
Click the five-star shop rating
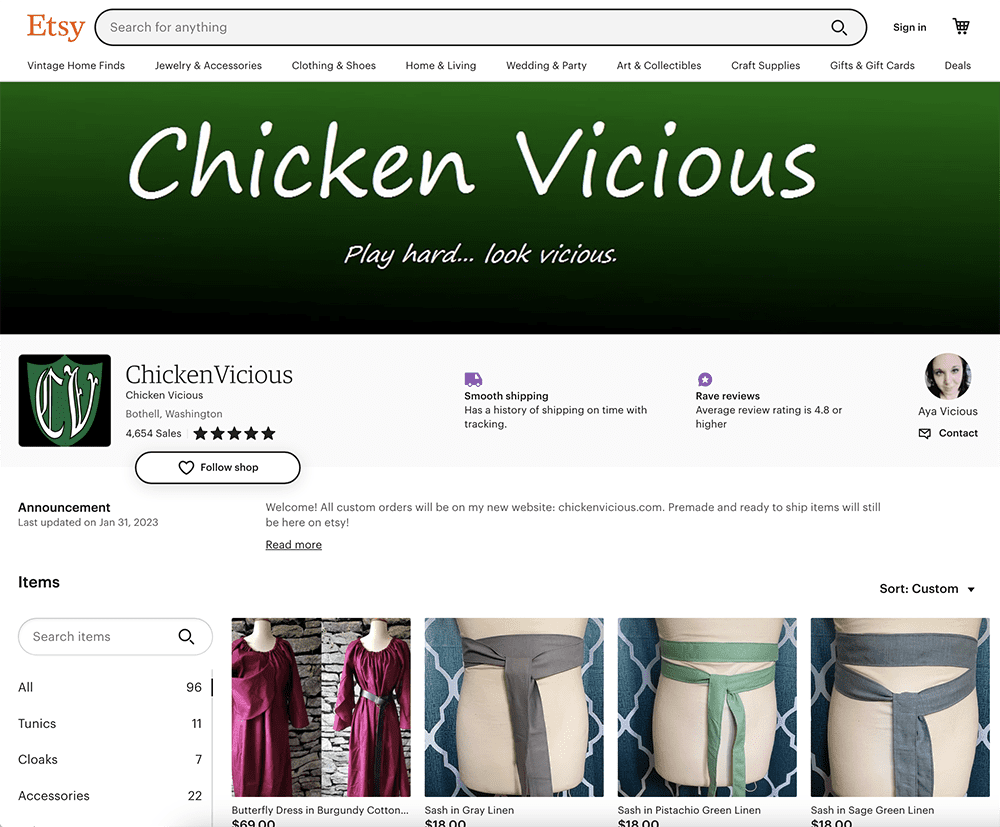pos(234,434)
